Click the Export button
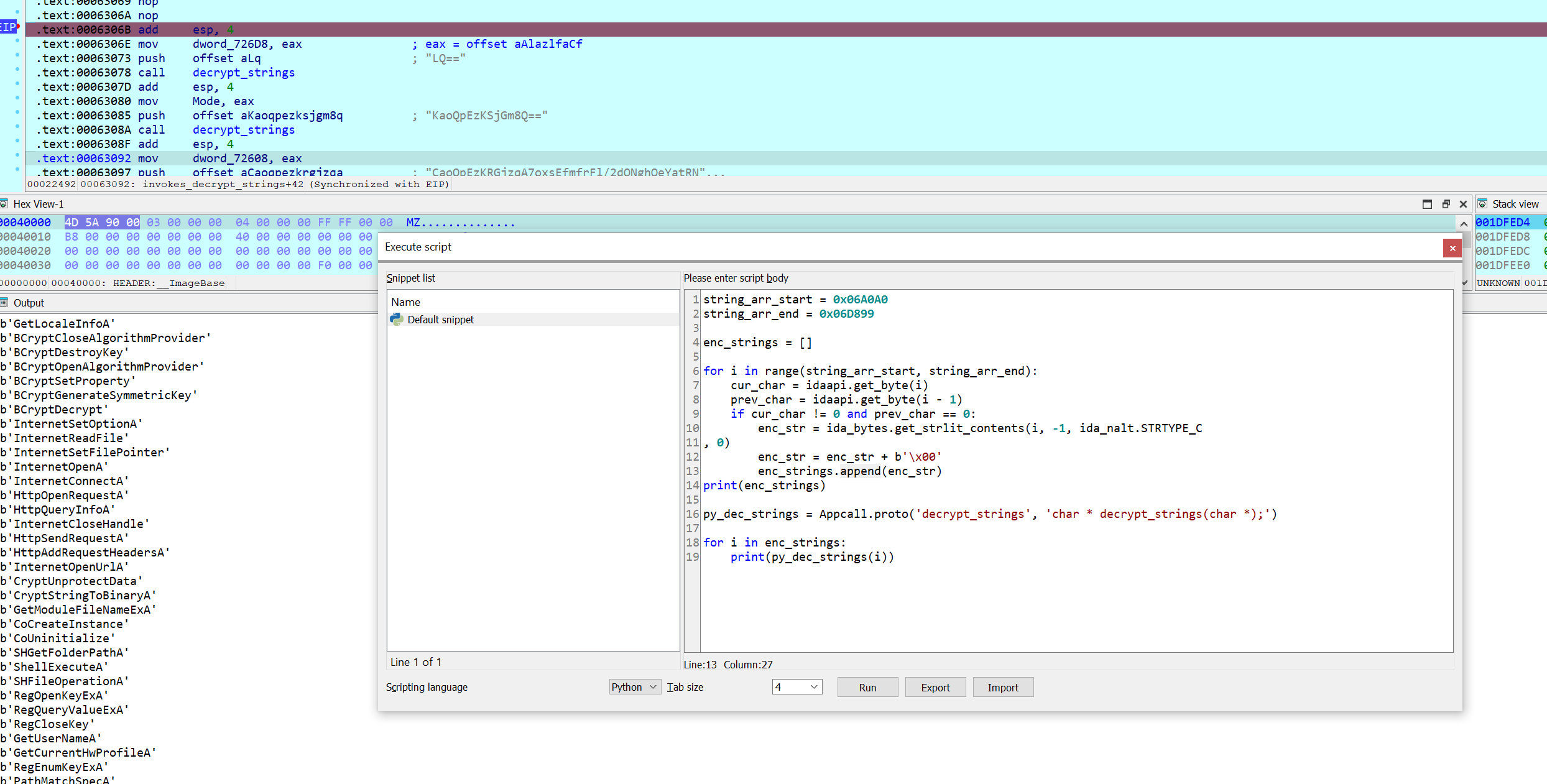 (935, 688)
